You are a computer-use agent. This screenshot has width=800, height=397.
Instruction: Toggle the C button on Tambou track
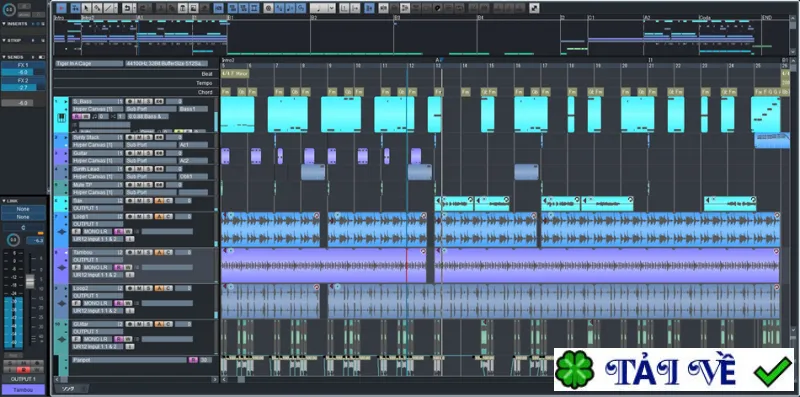[168, 252]
